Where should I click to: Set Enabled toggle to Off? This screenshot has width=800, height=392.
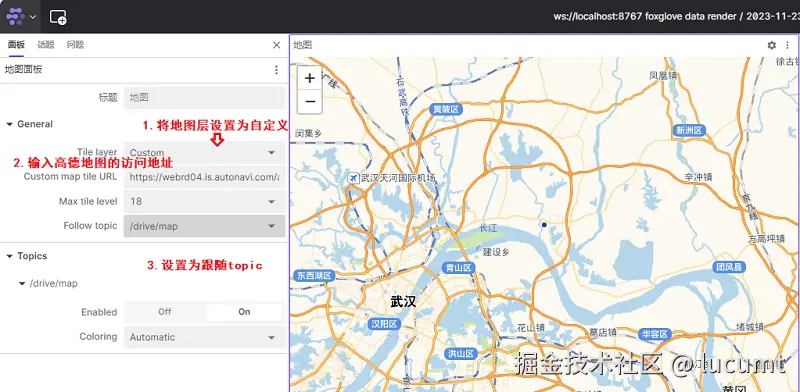(x=164, y=312)
